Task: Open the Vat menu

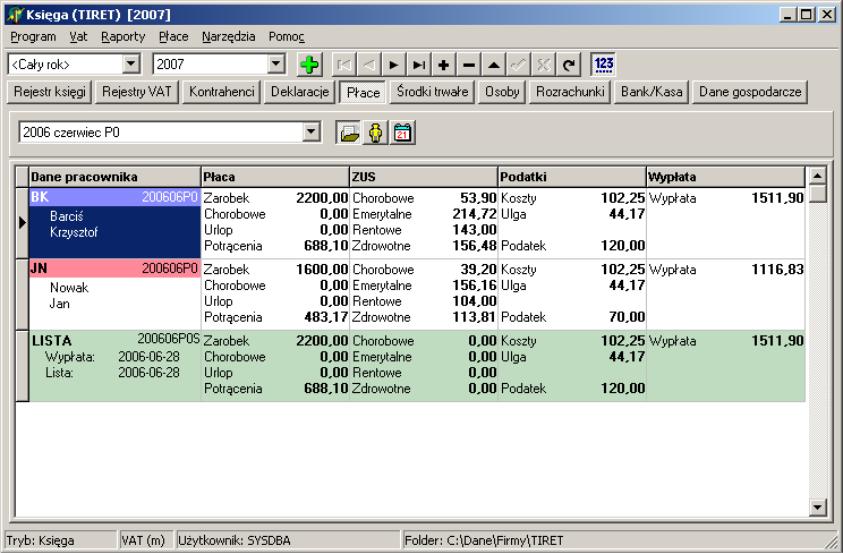Action: [78, 37]
